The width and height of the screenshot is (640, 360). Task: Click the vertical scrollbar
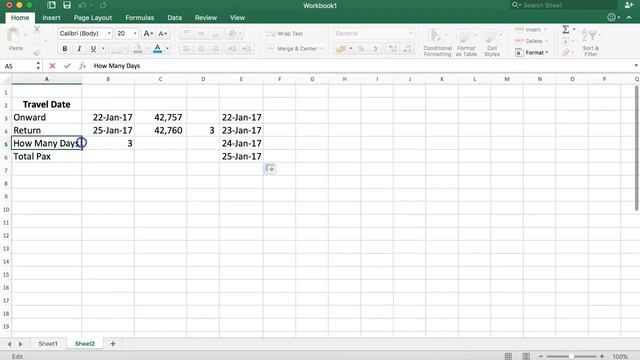coord(636,149)
